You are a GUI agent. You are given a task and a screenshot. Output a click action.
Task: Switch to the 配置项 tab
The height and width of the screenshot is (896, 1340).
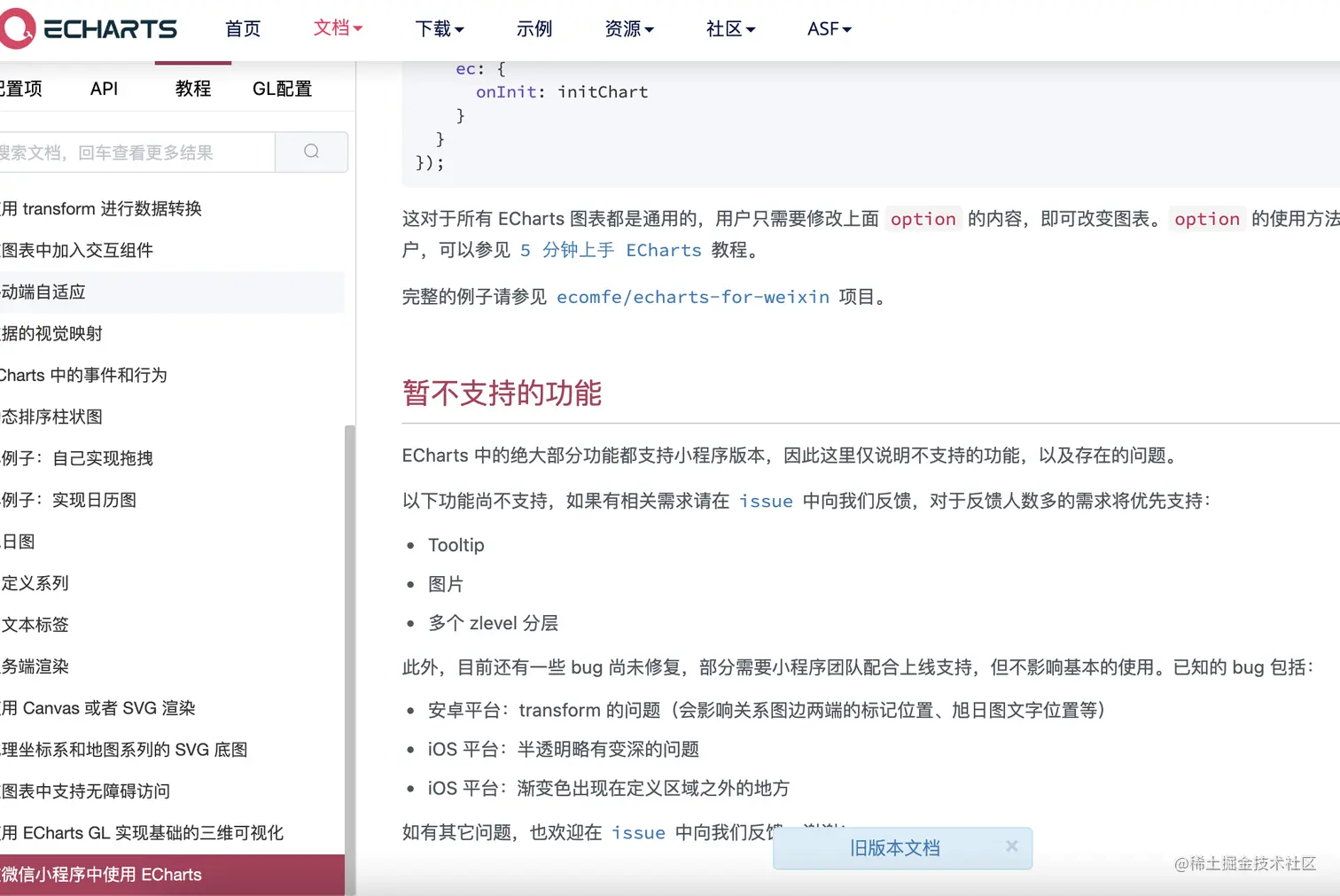tap(20, 89)
